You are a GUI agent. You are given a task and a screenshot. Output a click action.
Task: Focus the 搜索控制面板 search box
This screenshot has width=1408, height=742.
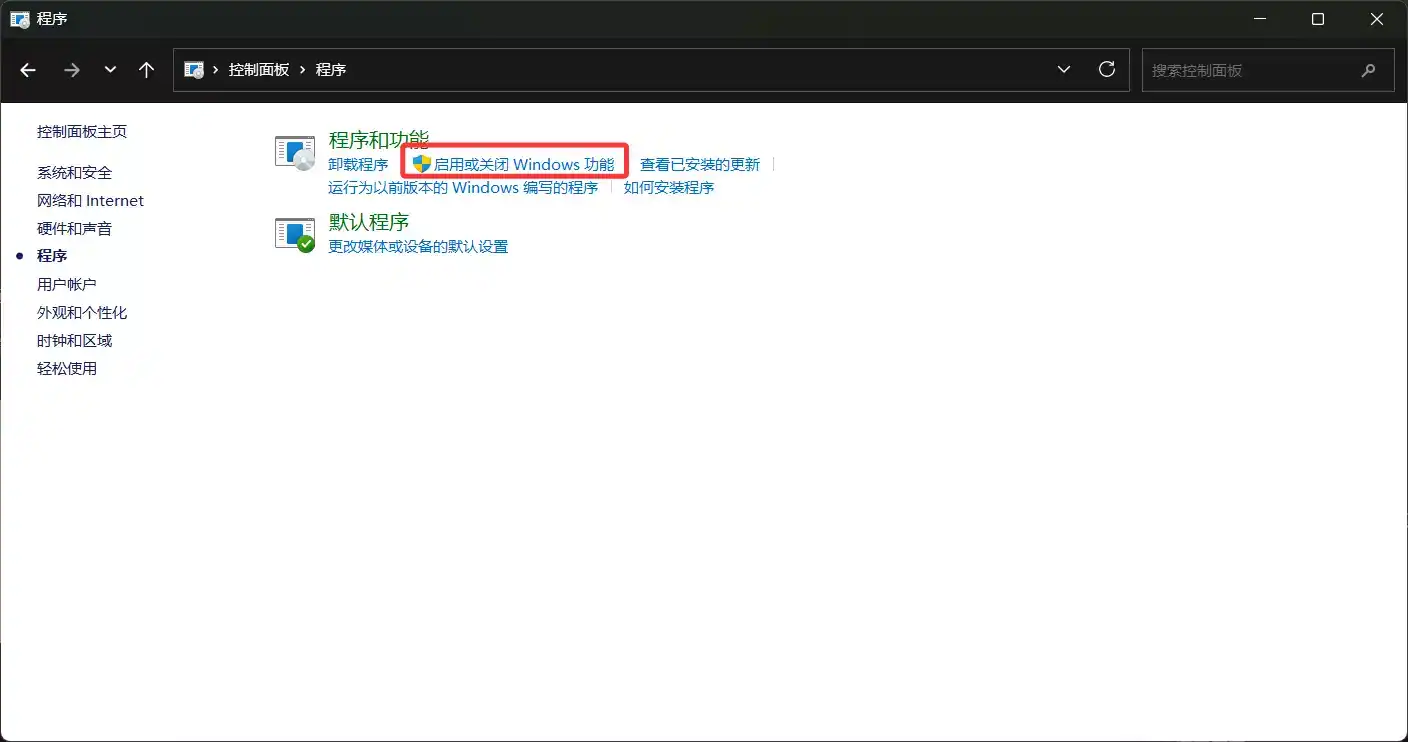[x=1268, y=71]
